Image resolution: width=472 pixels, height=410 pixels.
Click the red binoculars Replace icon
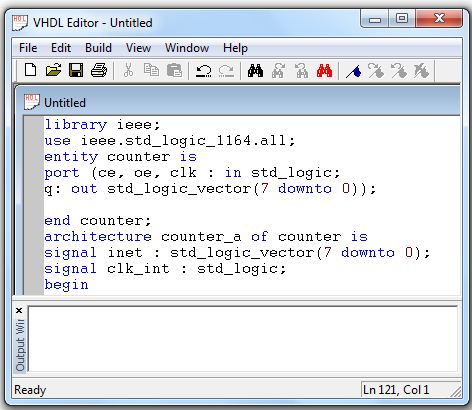pyautogui.click(x=324, y=70)
